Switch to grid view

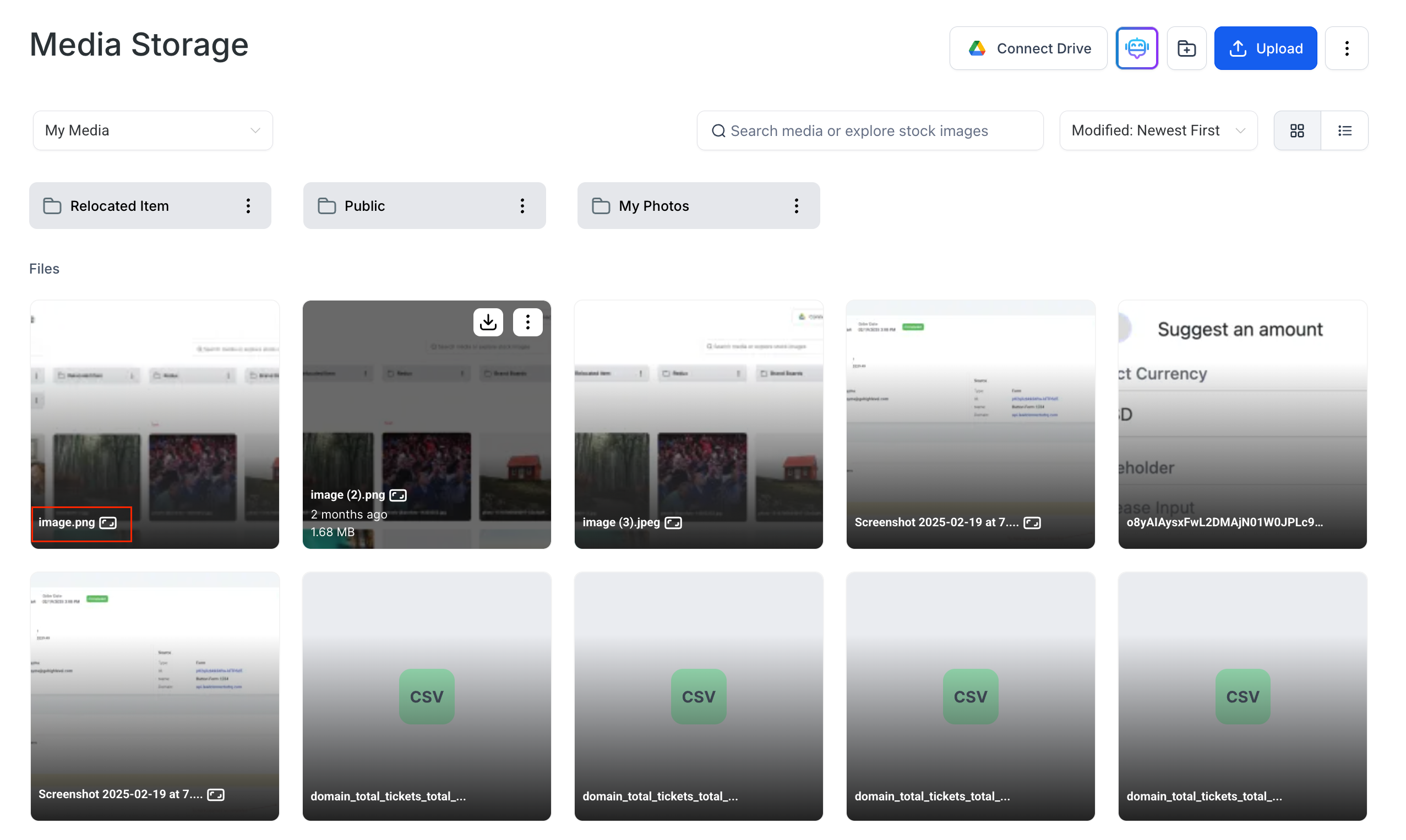1296,131
